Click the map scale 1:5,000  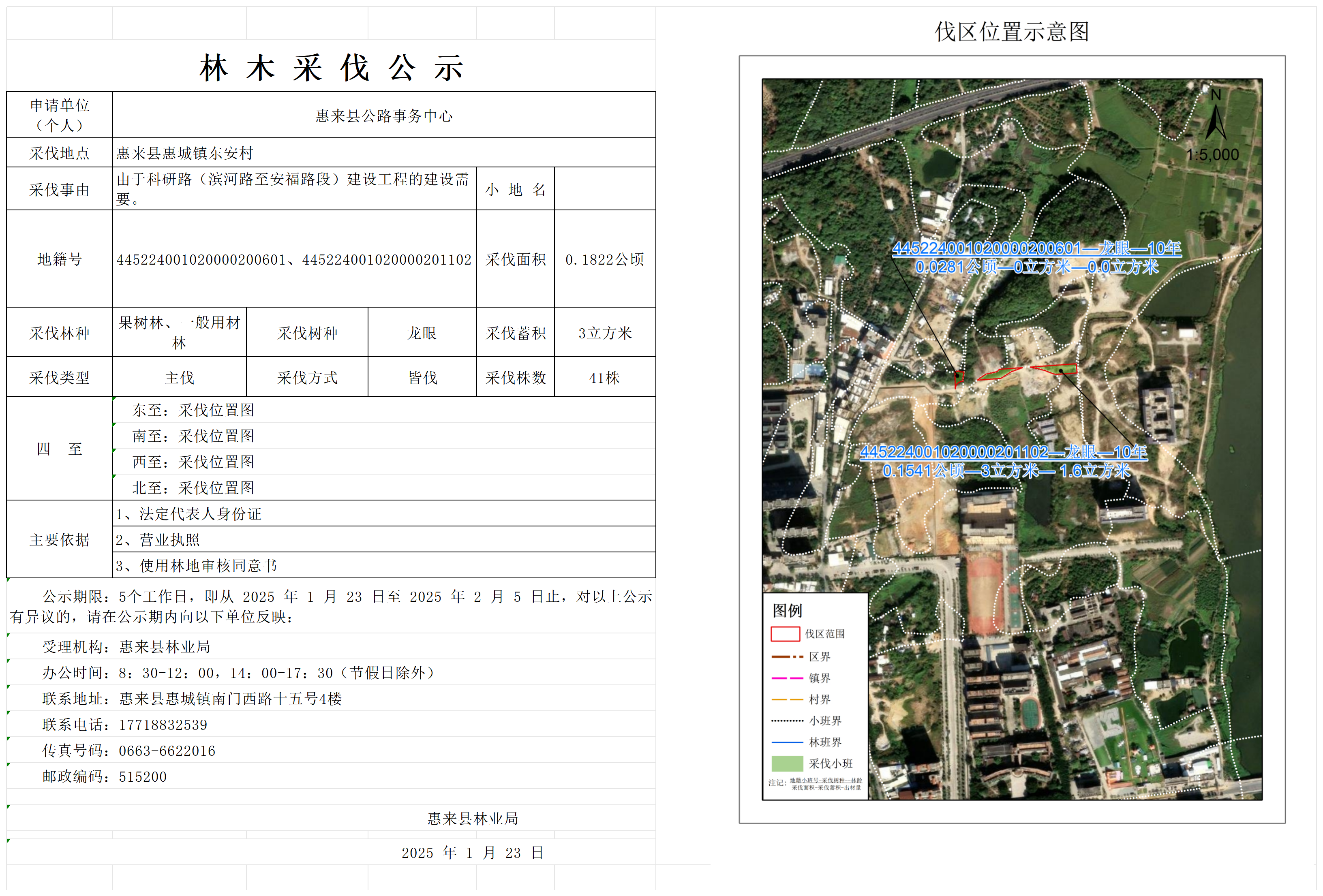click(1213, 154)
